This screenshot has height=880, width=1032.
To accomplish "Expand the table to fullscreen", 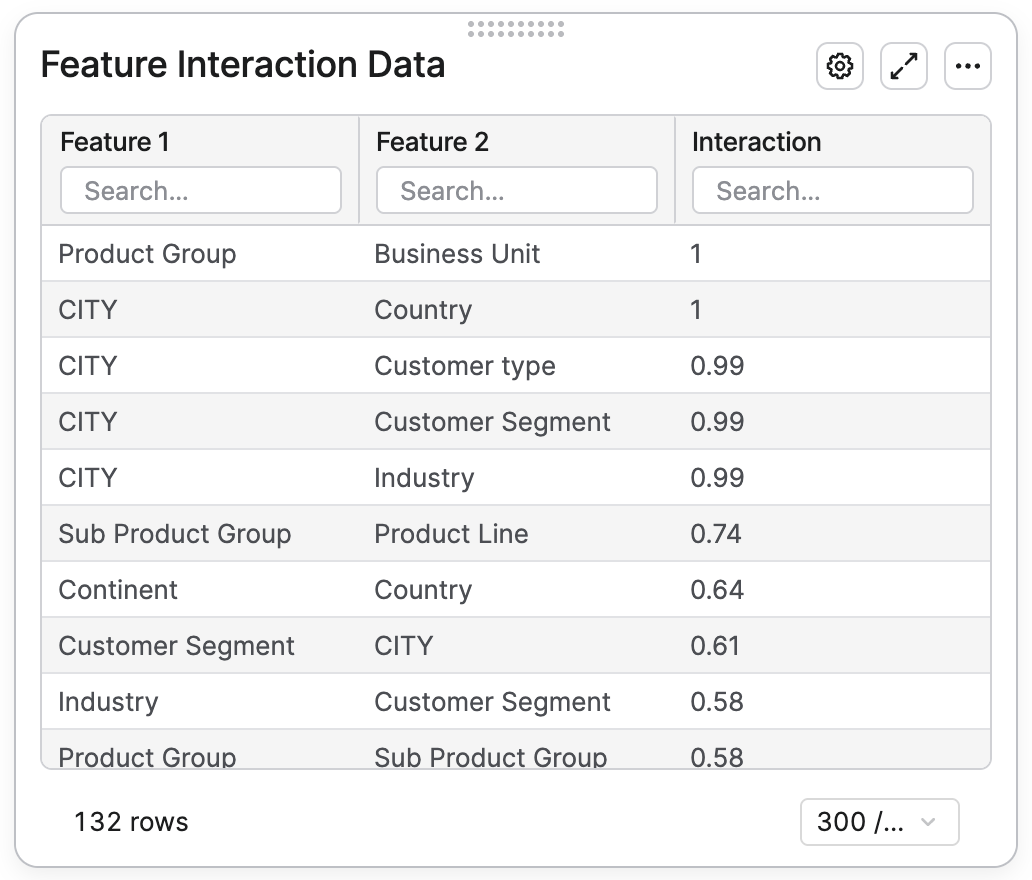I will pyautogui.click(x=904, y=66).
